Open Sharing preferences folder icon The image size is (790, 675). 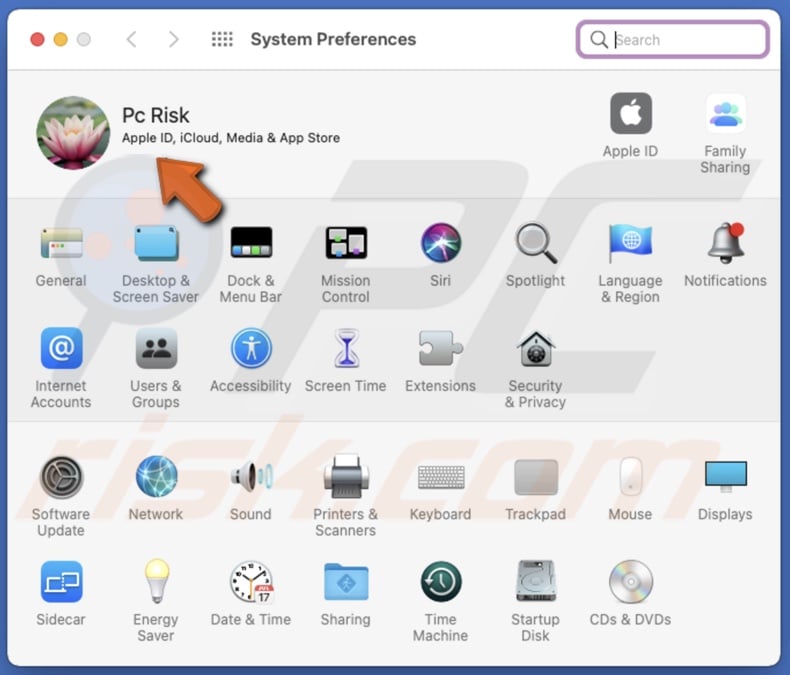pos(346,582)
